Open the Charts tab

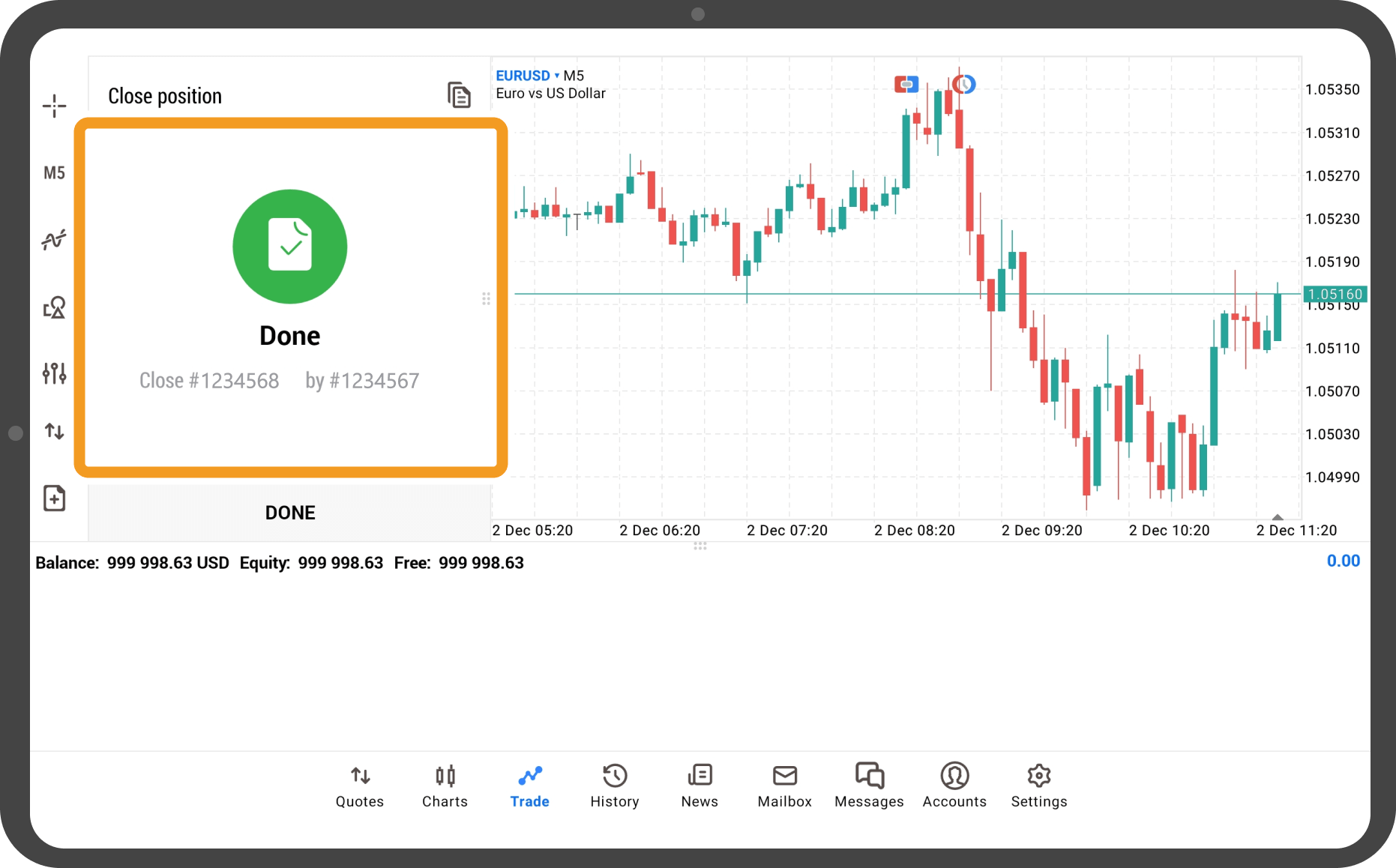point(445,786)
